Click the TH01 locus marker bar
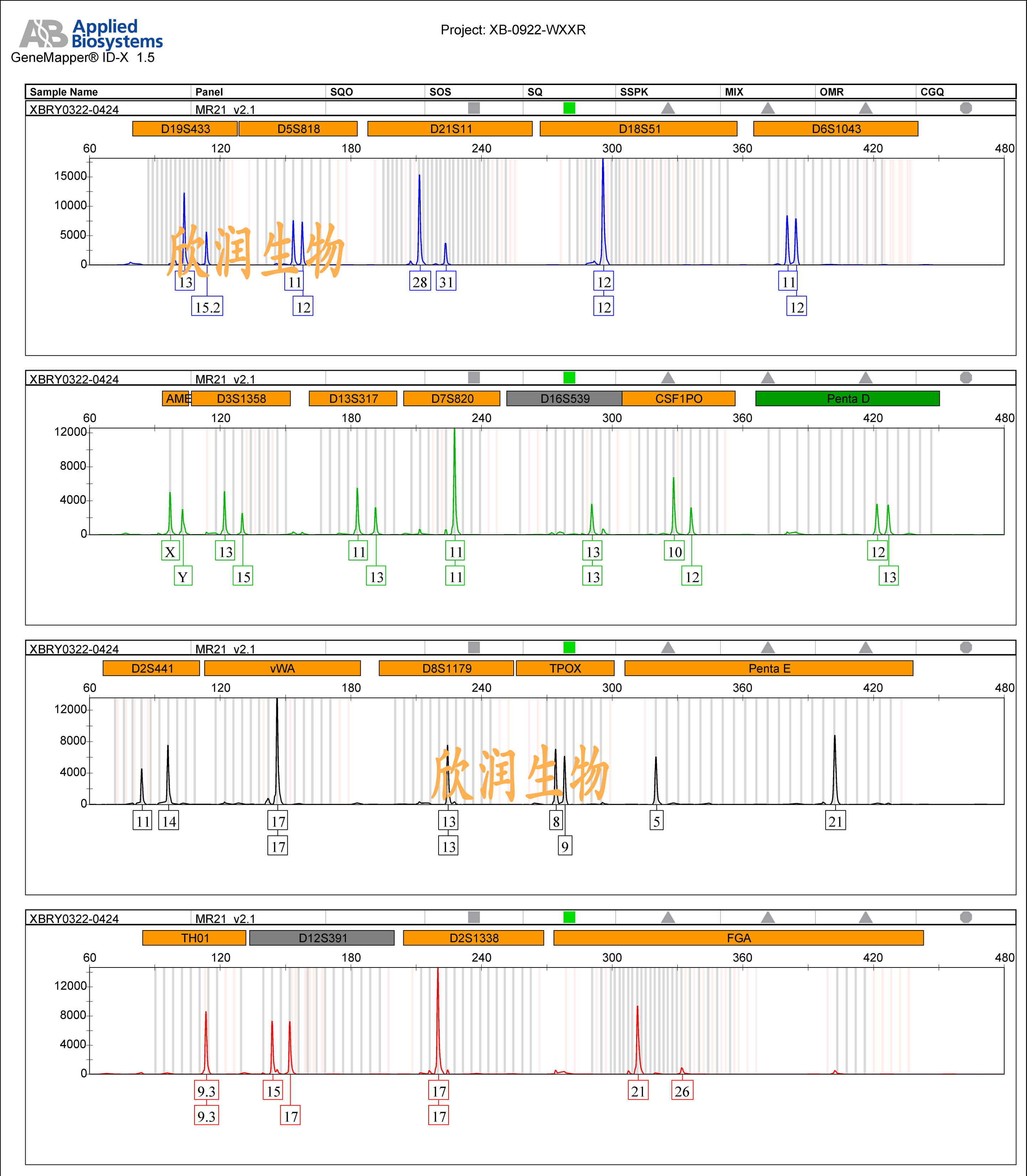 click(194, 938)
